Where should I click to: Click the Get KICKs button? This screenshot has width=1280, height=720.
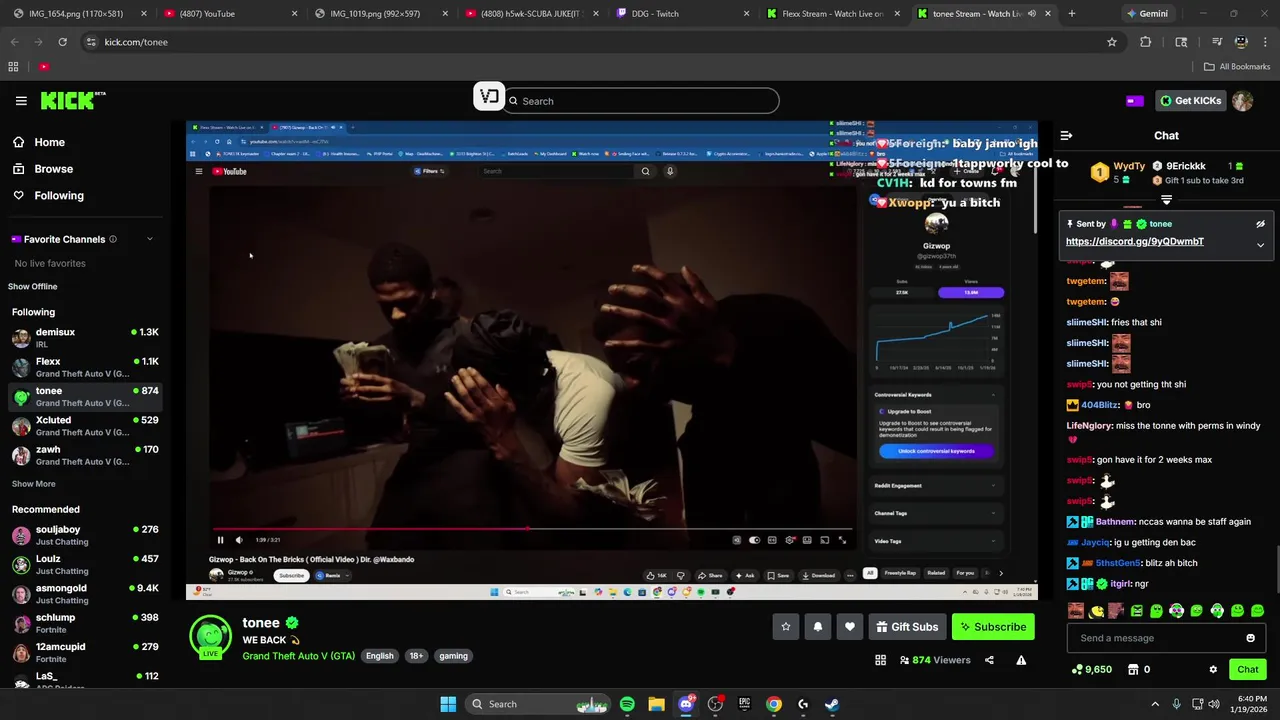(1190, 101)
